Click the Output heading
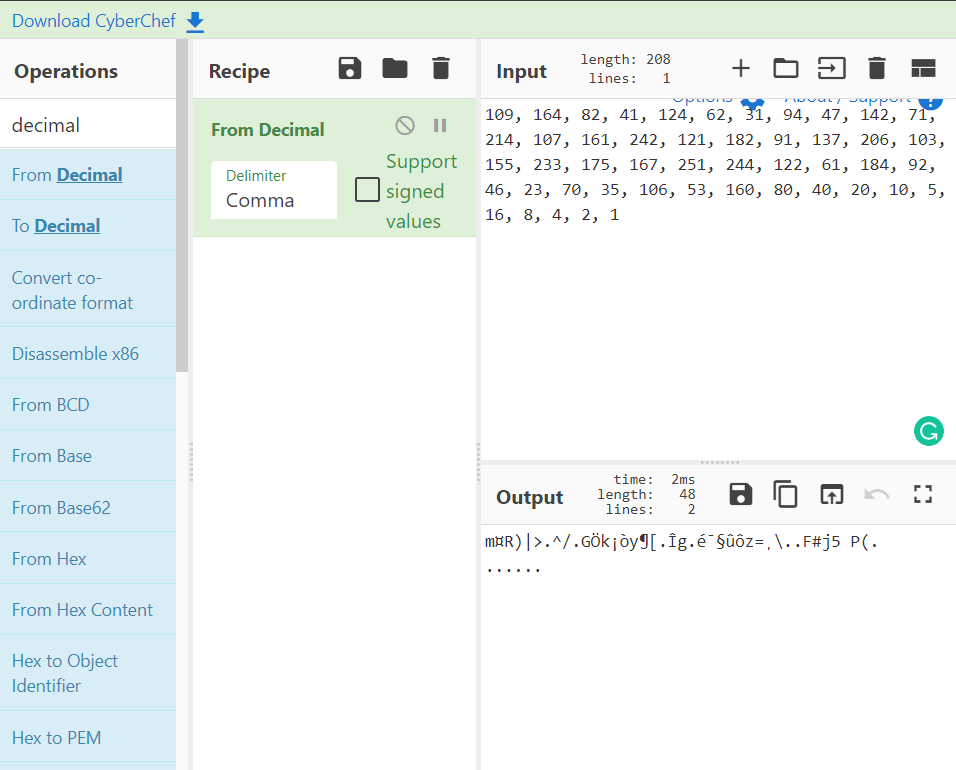The image size is (956, 770). [529, 497]
